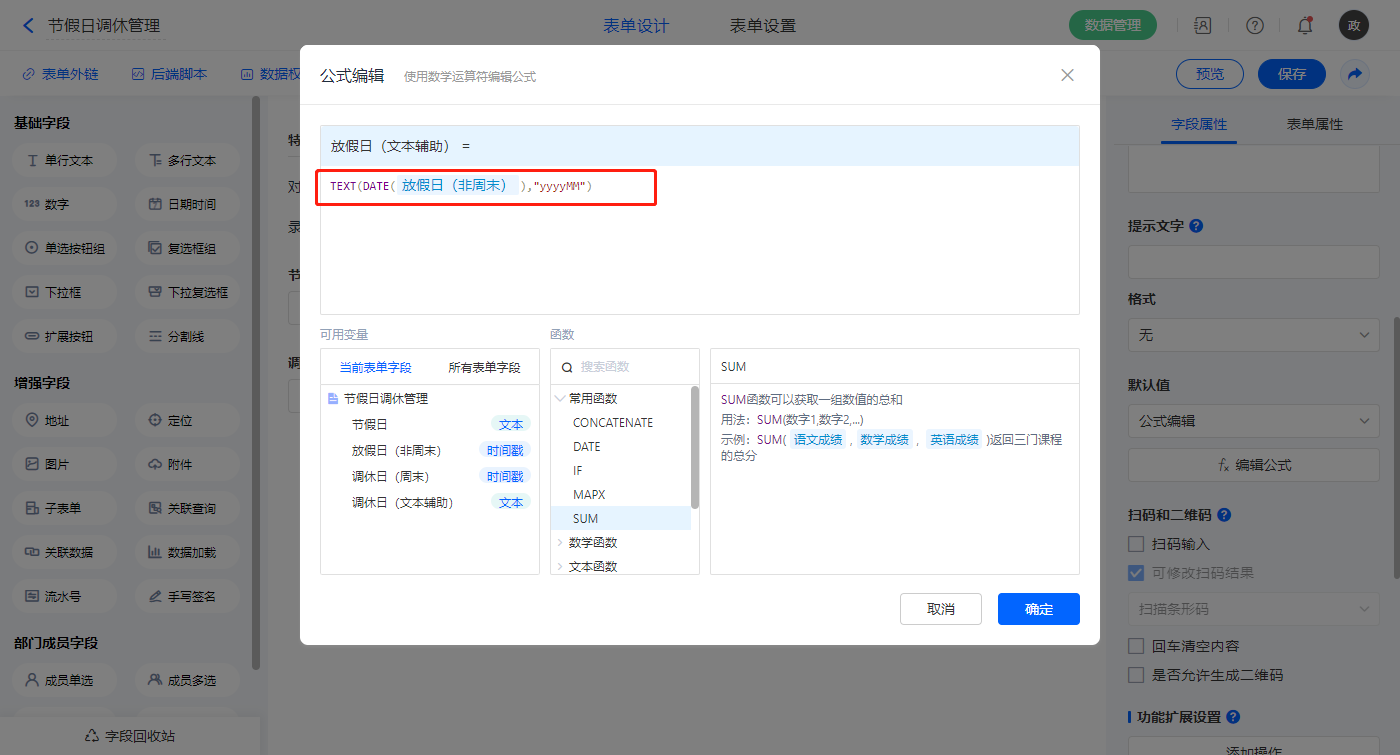Expand the 数学函数 category
The image size is (1400, 755).
(x=593, y=543)
